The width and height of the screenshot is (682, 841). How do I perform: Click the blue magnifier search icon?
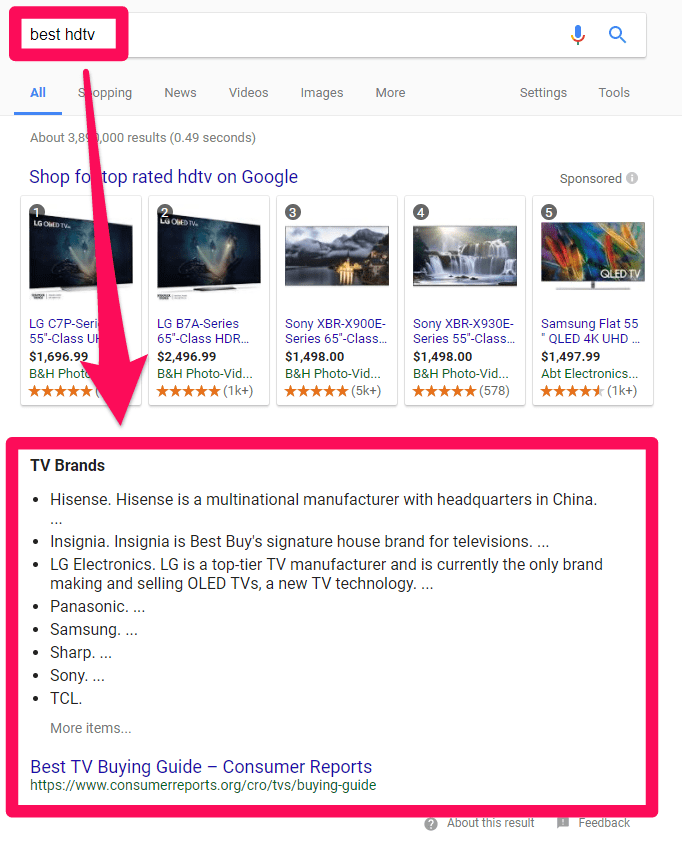[617, 35]
